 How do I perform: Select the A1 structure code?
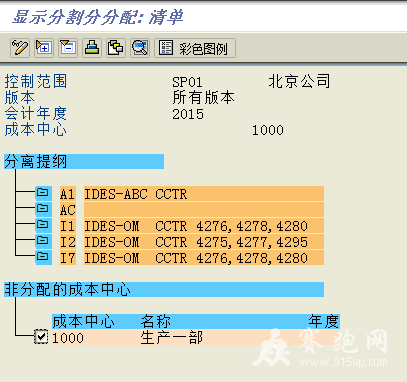(68, 194)
